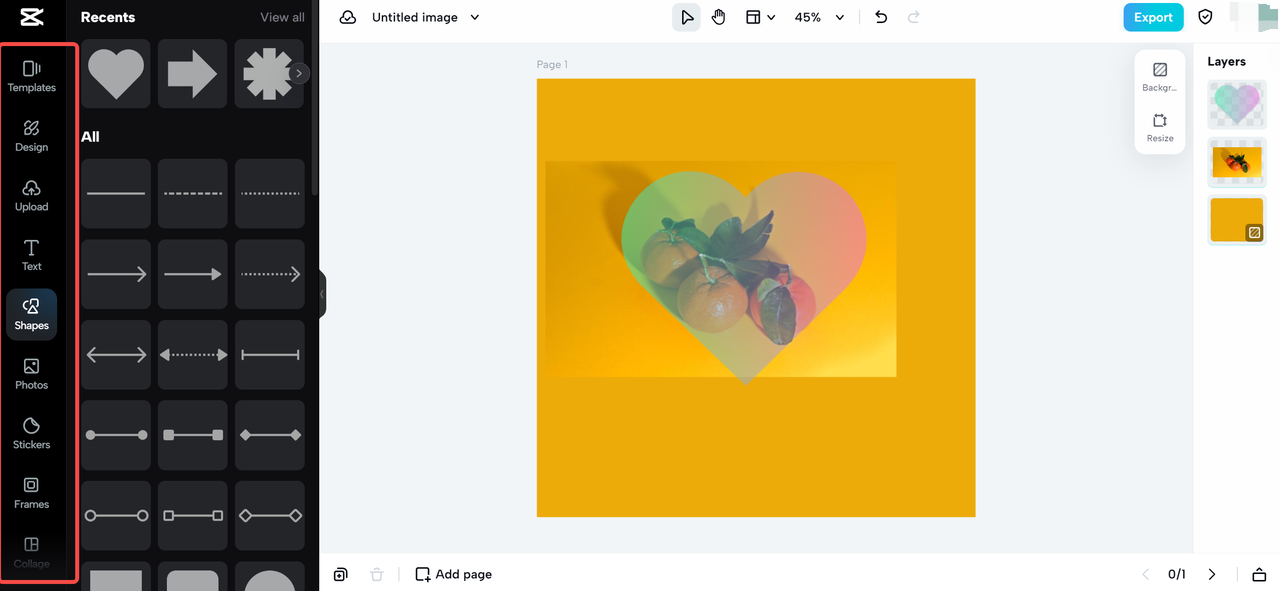The width and height of the screenshot is (1280, 591).
Task: Open the Templates panel
Action: coord(31,76)
